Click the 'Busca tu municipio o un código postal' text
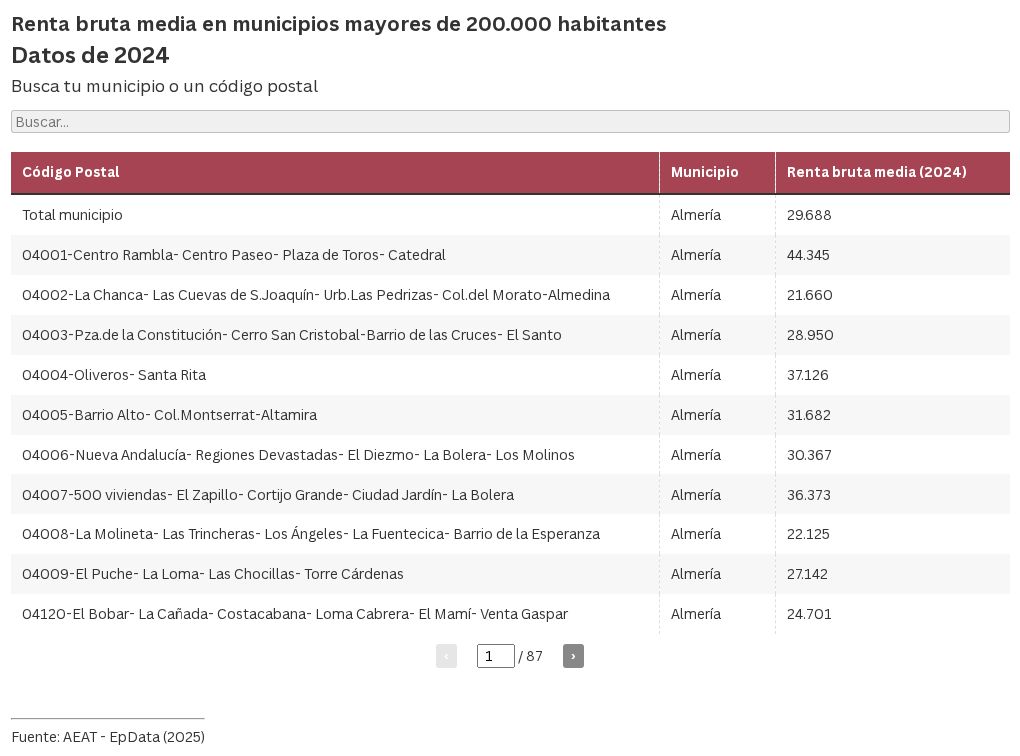The width and height of the screenshot is (1020, 756). (x=165, y=87)
